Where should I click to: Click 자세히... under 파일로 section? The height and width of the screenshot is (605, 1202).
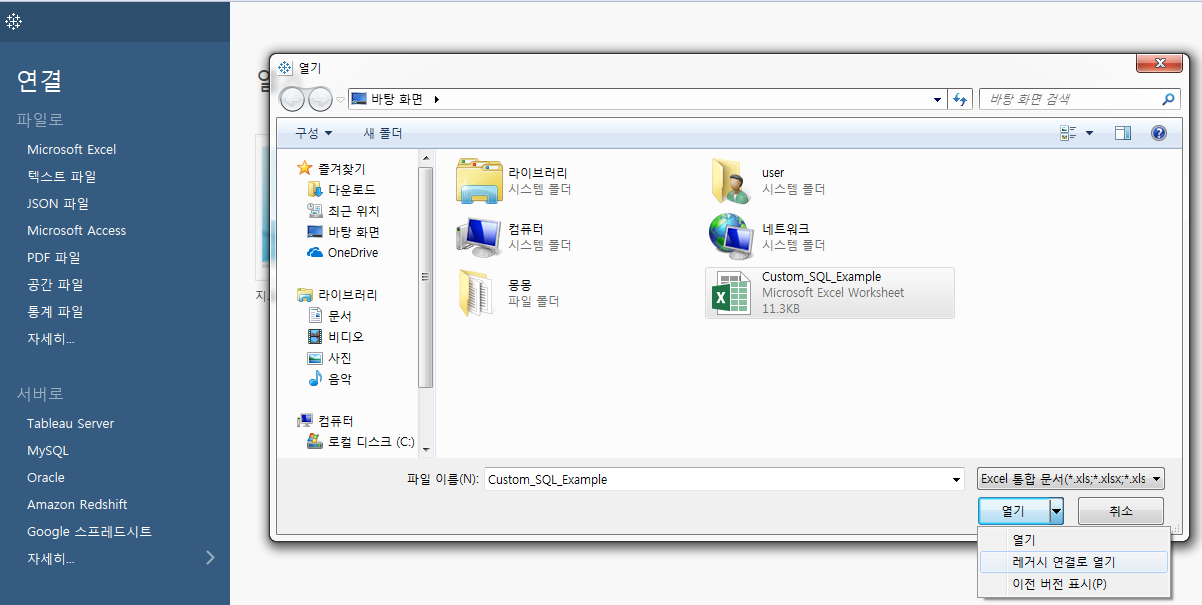pyautogui.click(x=50, y=338)
